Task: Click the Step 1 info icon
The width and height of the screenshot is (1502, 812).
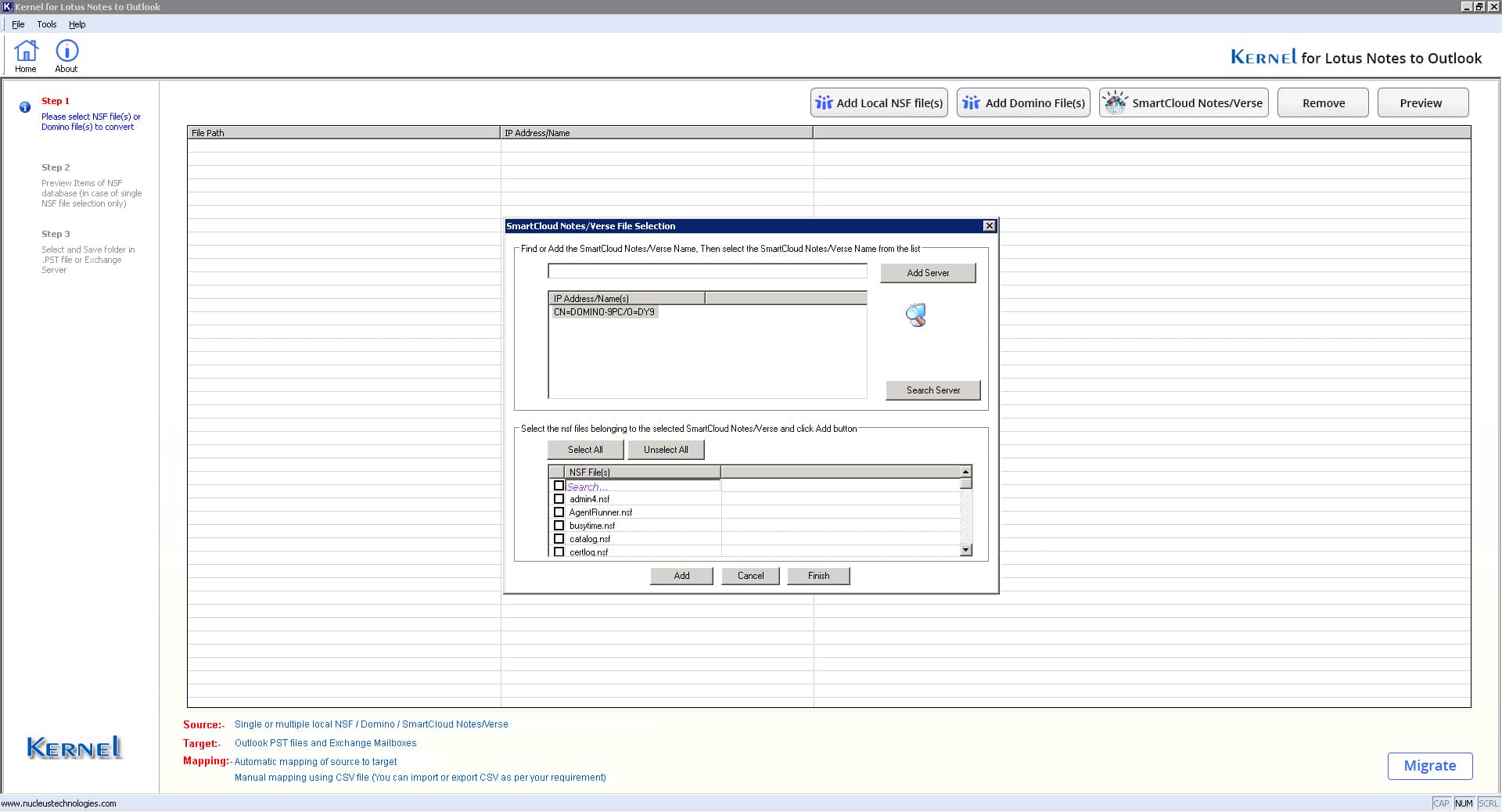Action: click(25, 107)
